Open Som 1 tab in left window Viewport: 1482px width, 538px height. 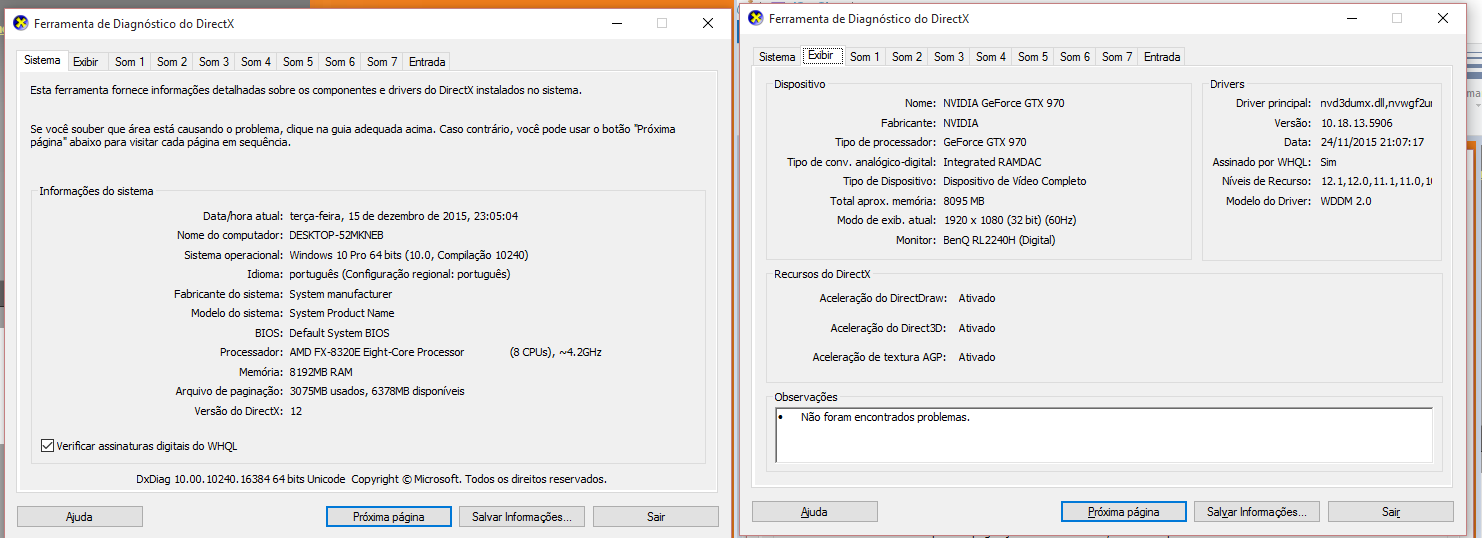129,62
